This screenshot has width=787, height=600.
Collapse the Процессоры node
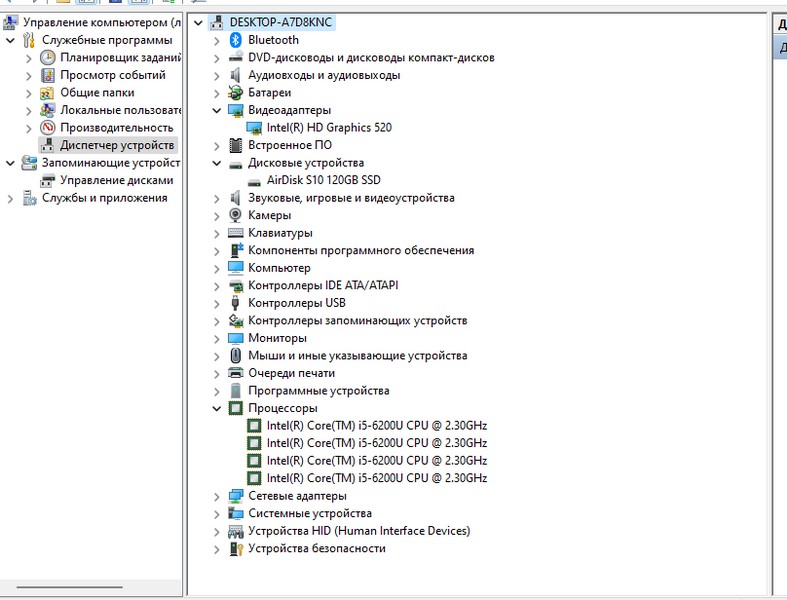tap(217, 408)
